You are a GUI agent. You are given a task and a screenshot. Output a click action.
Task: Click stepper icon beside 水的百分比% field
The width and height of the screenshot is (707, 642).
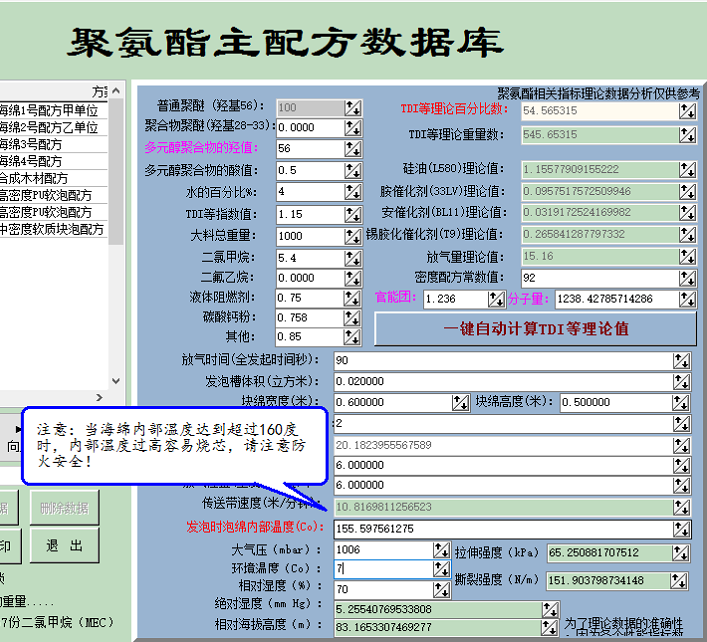coord(353,192)
